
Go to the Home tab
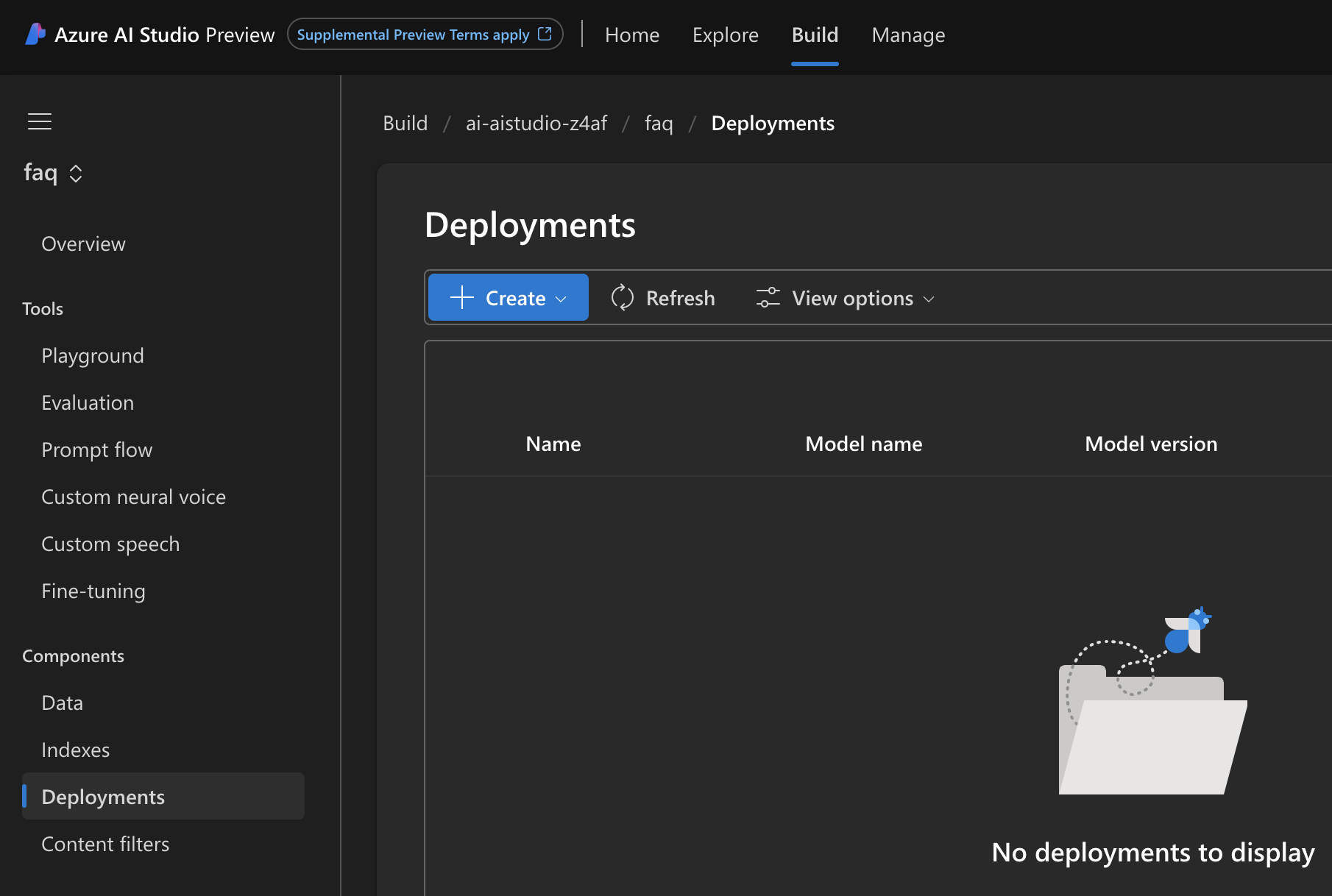(632, 35)
